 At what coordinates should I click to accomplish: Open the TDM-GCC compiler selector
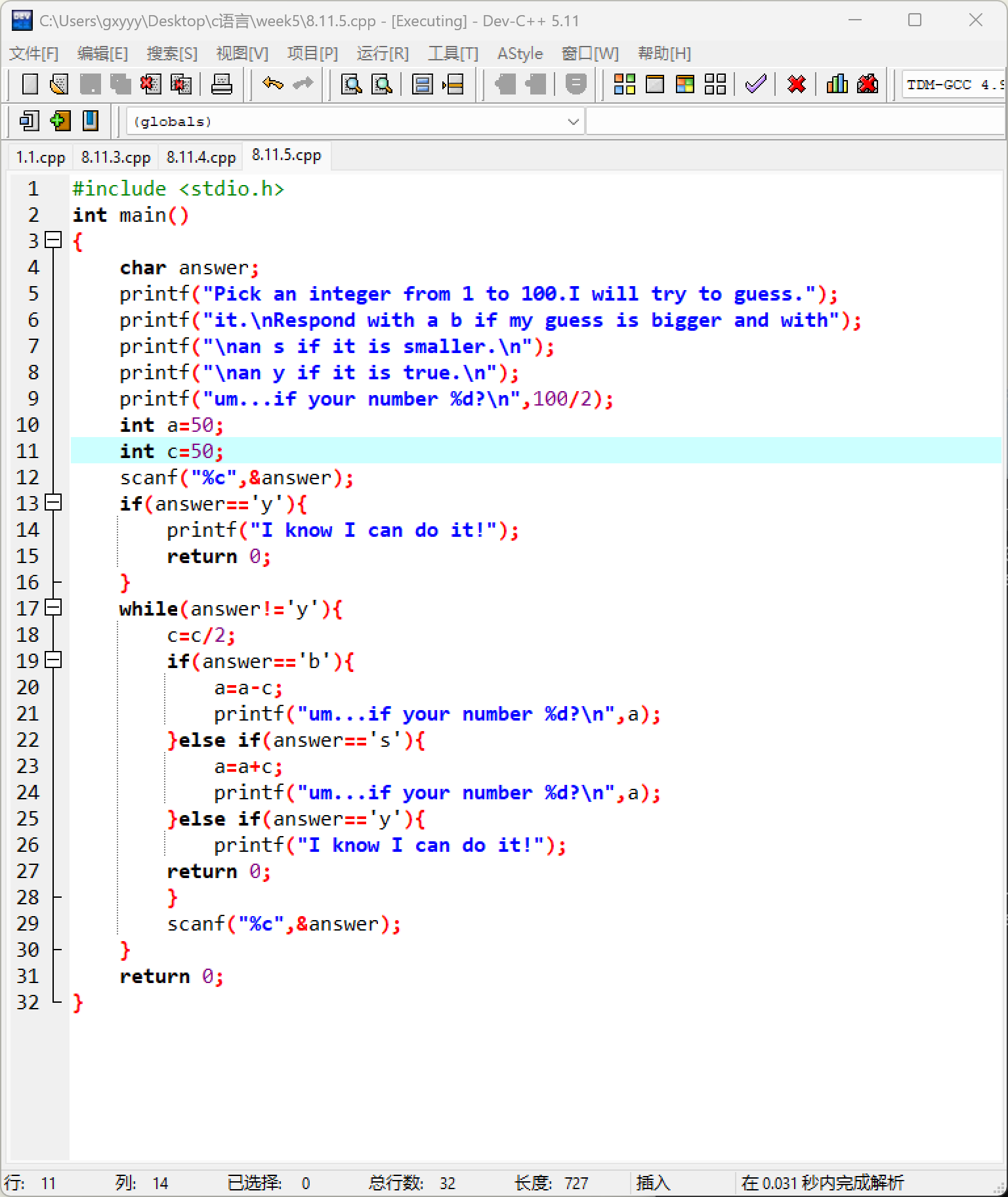click(x=954, y=85)
